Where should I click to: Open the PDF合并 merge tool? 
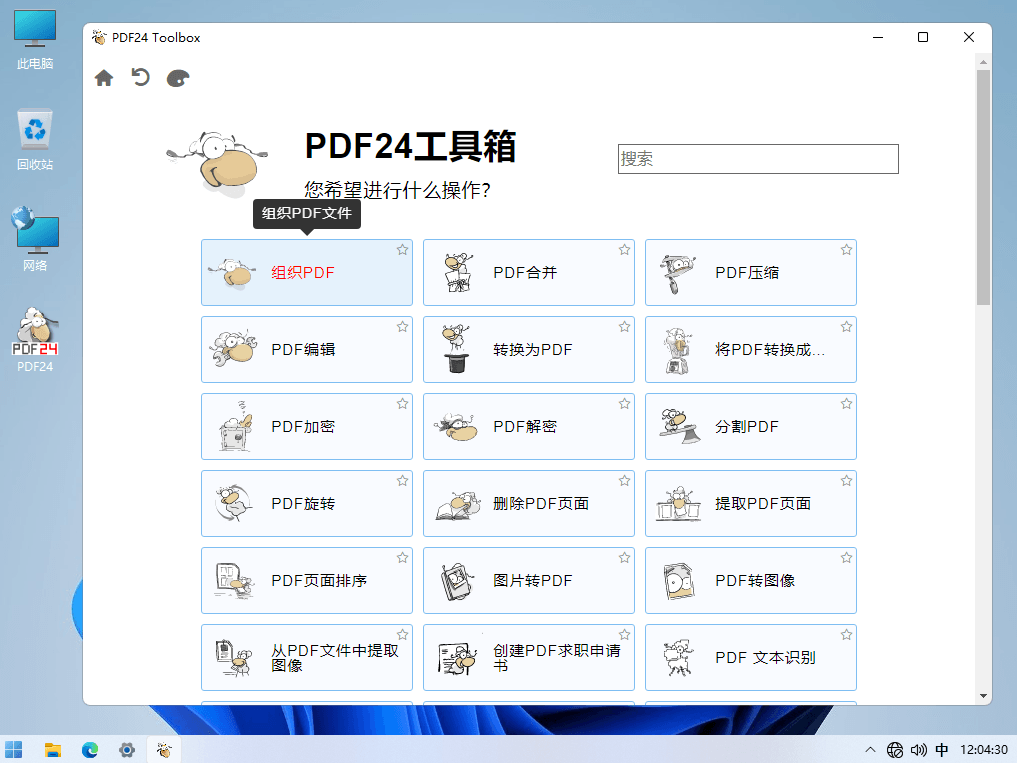pyautogui.click(x=528, y=272)
